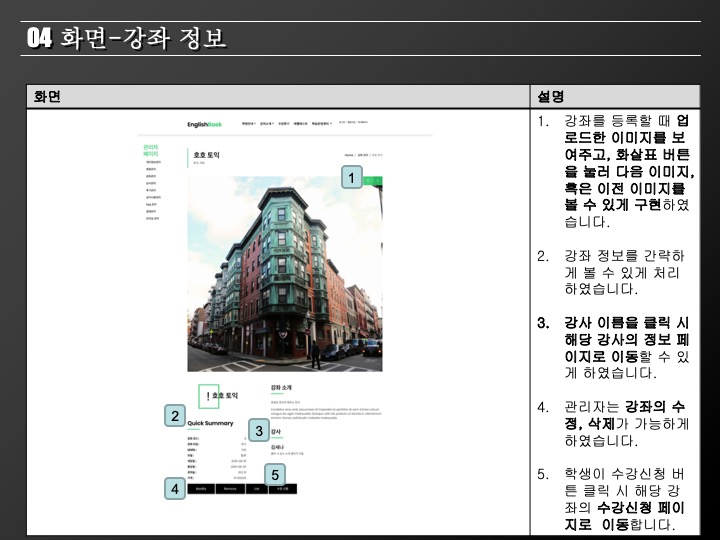The height and width of the screenshot is (540, 720).
Task: Expand the second top navigation dropdown menu
Action: point(267,124)
